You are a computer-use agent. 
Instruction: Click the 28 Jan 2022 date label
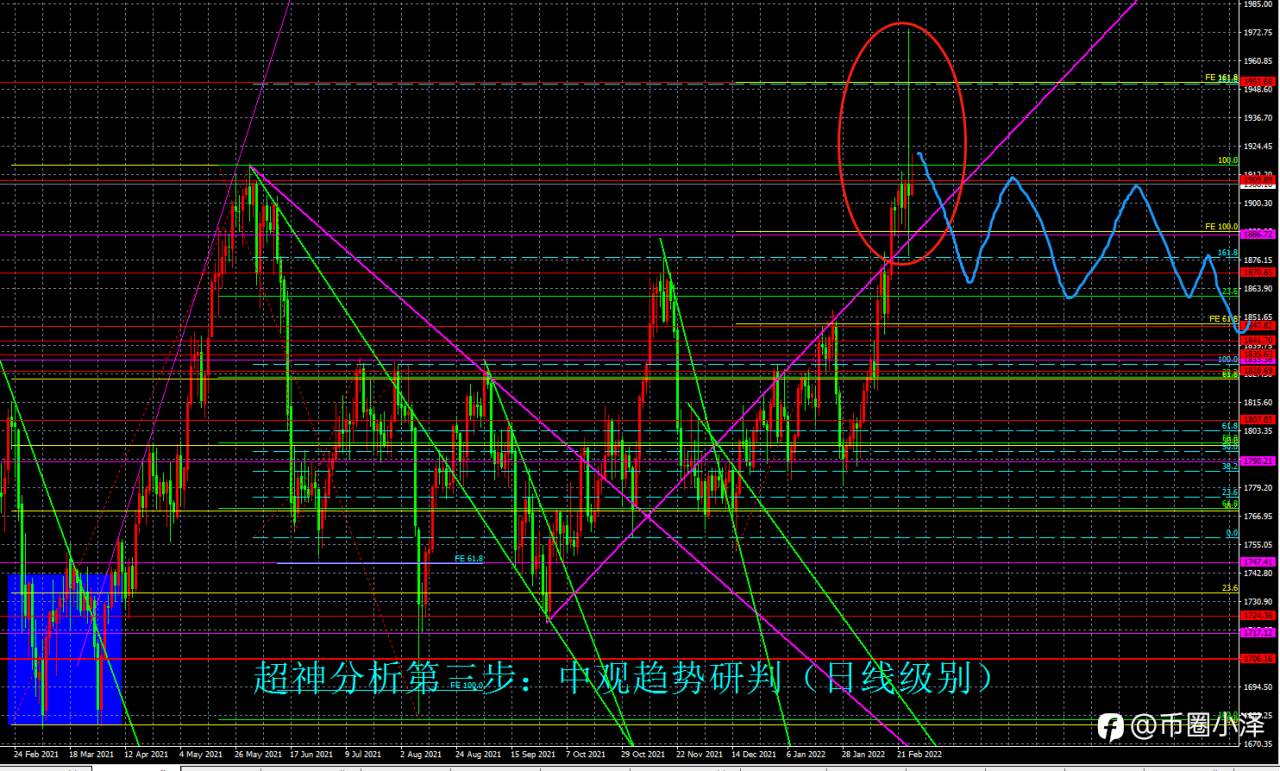click(862, 754)
